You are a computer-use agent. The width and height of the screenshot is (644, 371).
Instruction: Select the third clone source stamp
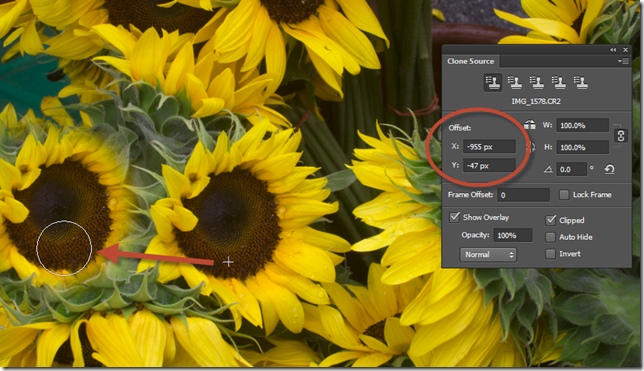pyautogui.click(x=536, y=83)
